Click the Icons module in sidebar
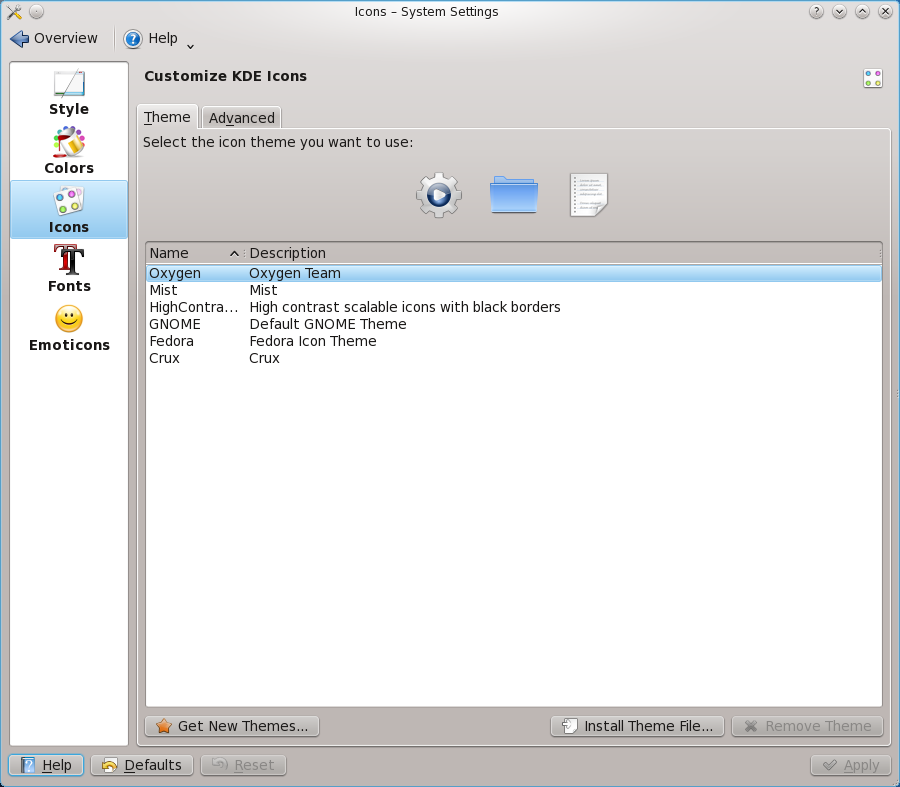The height and width of the screenshot is (787, 900). coord(69,210)
